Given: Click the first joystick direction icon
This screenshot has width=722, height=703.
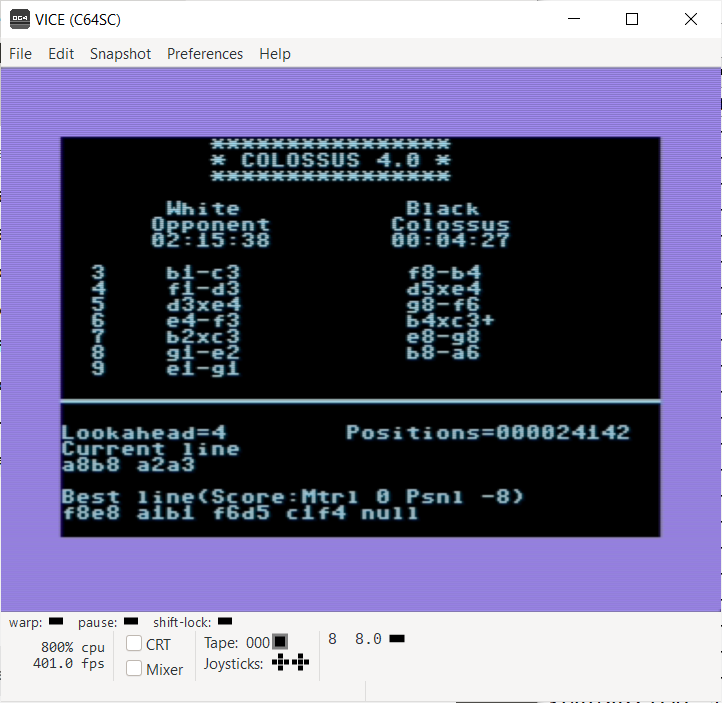Looking at the screenshot, I should click(280, 662).
